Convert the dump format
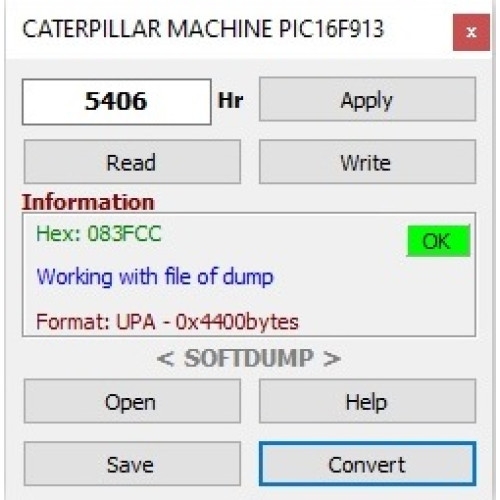 (x=367, y=464)
